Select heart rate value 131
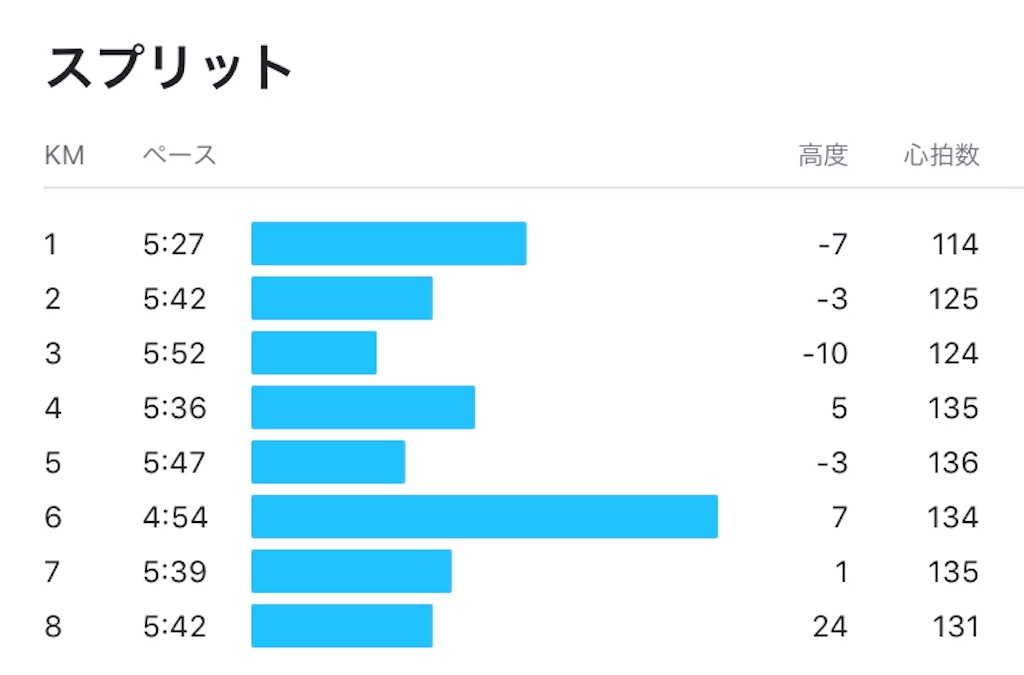1024x675 pixels. click(955, 627)
